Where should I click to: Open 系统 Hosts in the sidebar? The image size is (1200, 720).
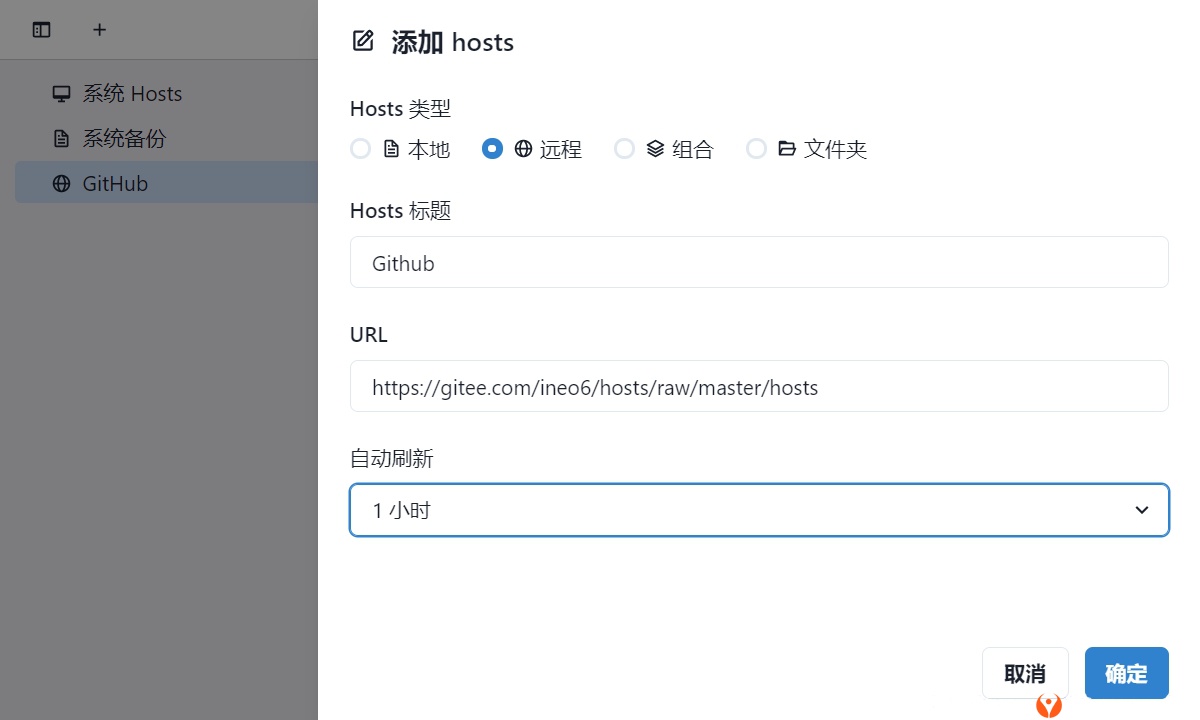point(132,94)
